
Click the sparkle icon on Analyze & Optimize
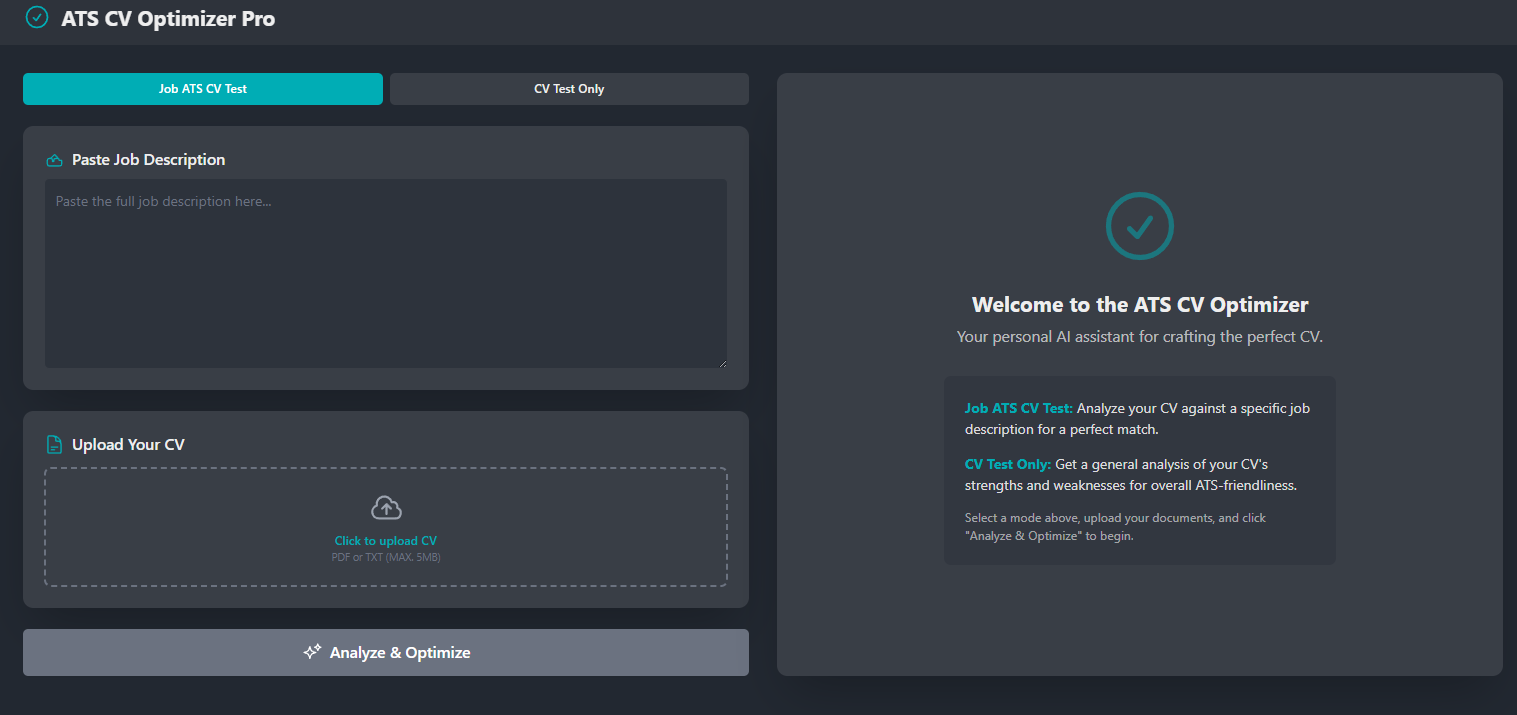coord(312,652)
